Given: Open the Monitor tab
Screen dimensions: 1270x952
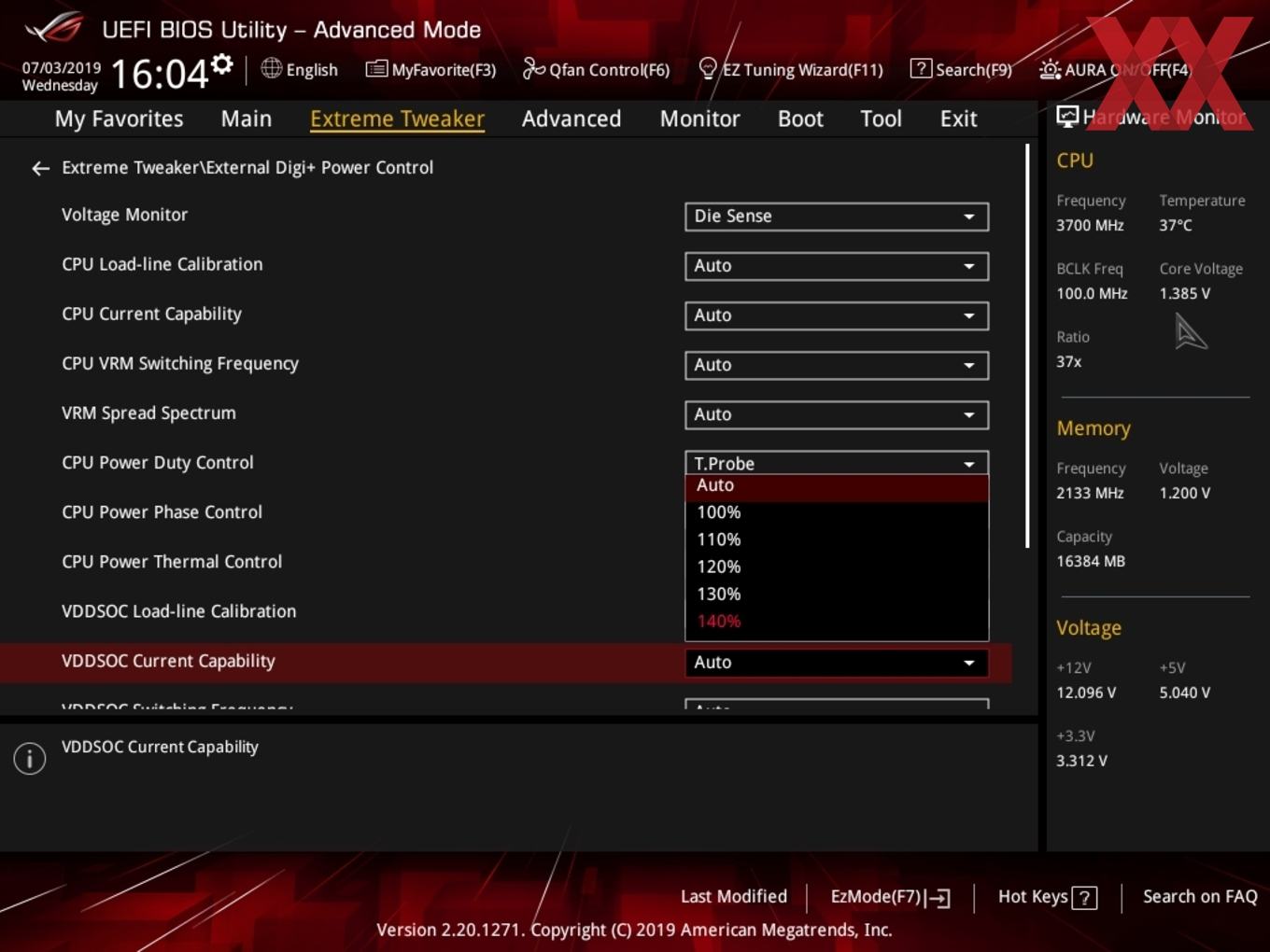Looking at the screenshot, I should coord(699,119).
